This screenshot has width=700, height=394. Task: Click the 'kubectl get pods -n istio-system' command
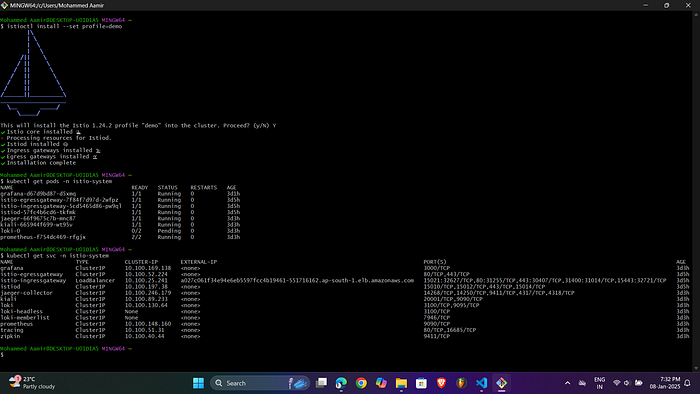[x=59, y=182]
